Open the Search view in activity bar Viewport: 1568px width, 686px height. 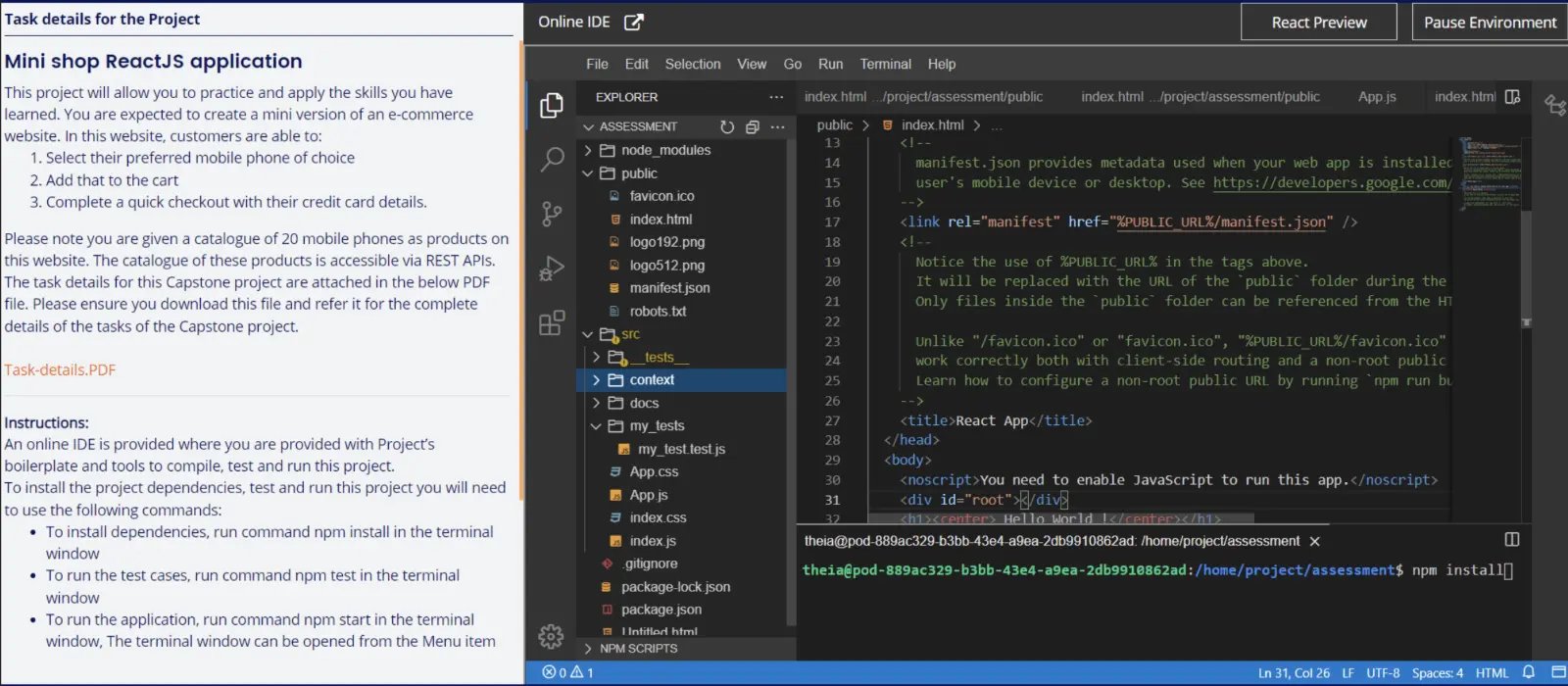pos(552,159)
